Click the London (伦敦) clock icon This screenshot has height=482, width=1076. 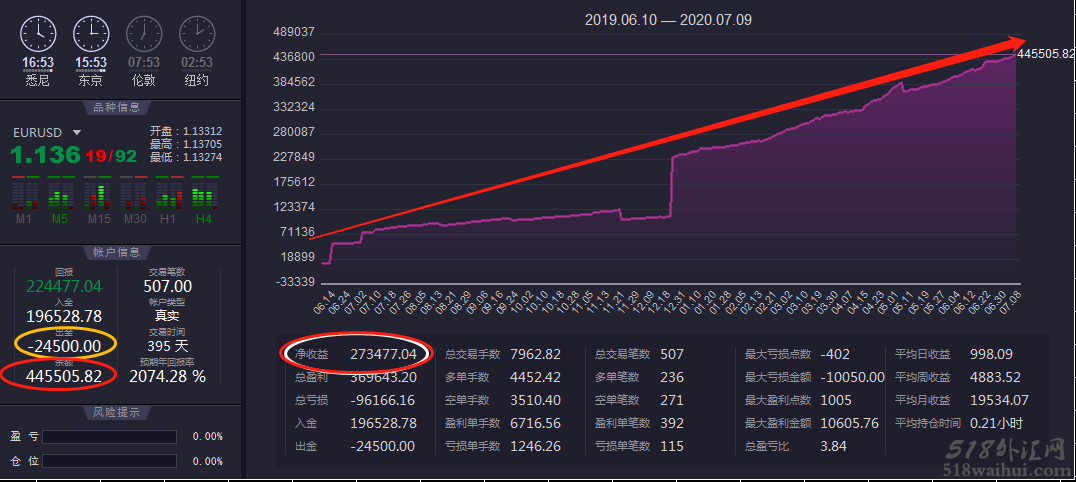click(x=144, y=34)
